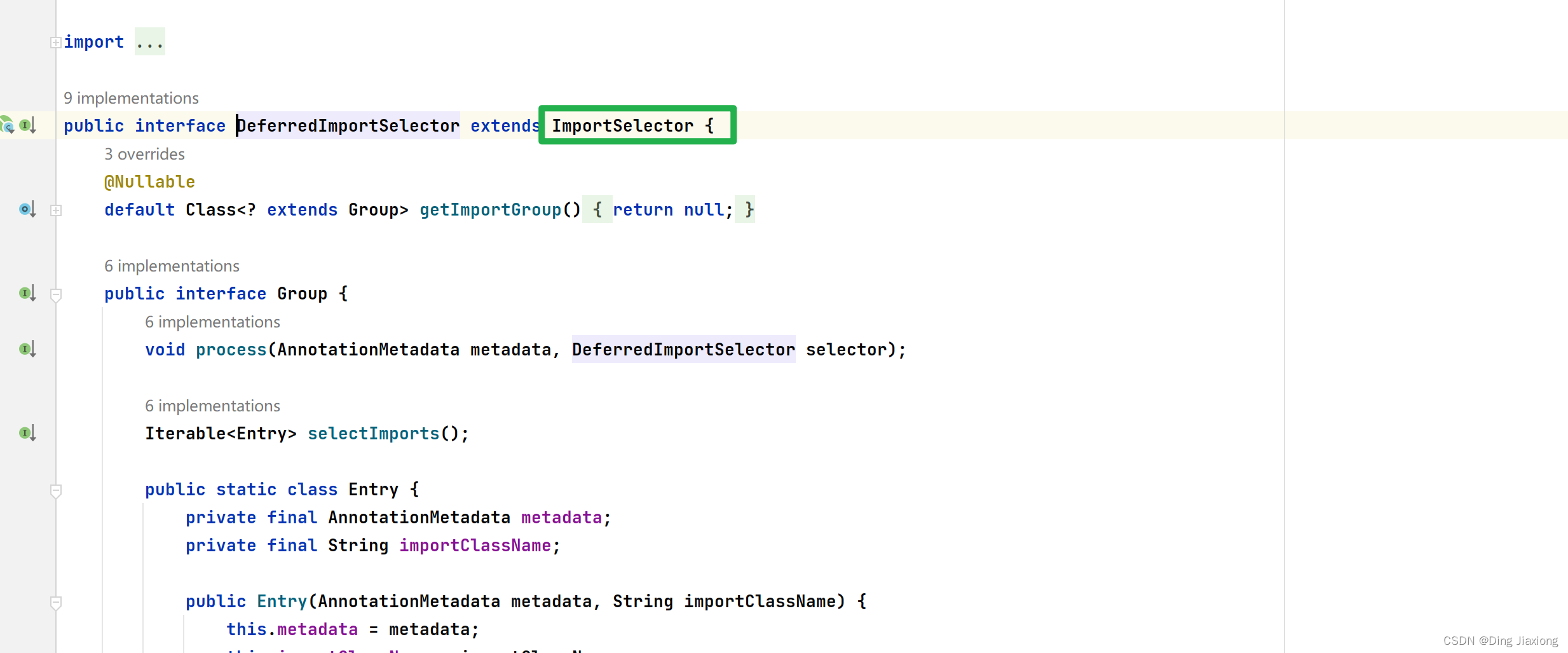
Task: Collapse the Entry class block
Action: click(x=56, y=491)
